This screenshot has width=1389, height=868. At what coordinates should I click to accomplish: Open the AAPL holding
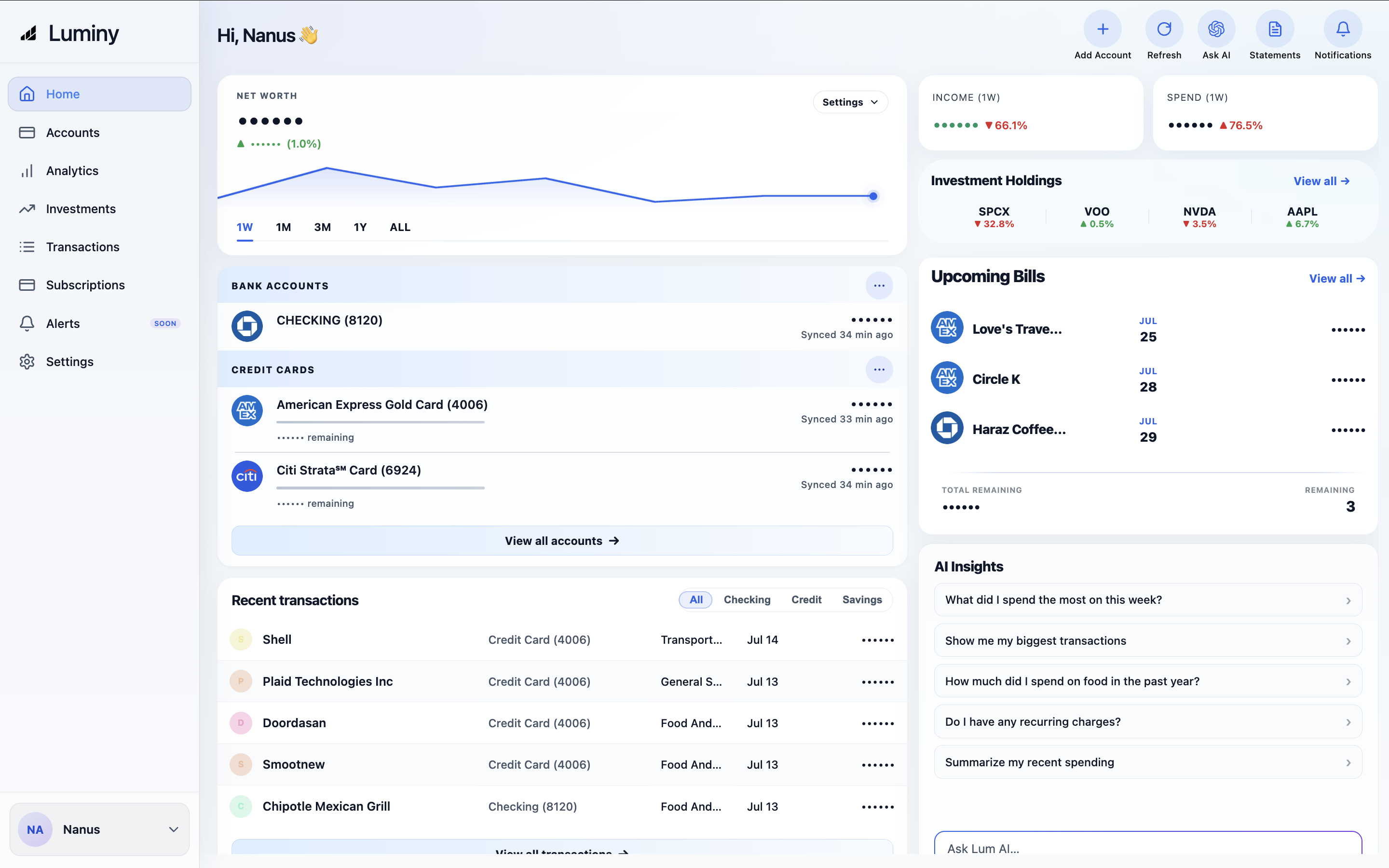point(1302,217)
